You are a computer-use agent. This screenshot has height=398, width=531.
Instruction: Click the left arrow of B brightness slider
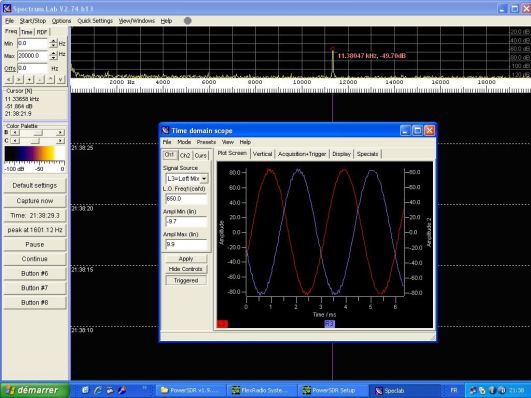[15, 132]
